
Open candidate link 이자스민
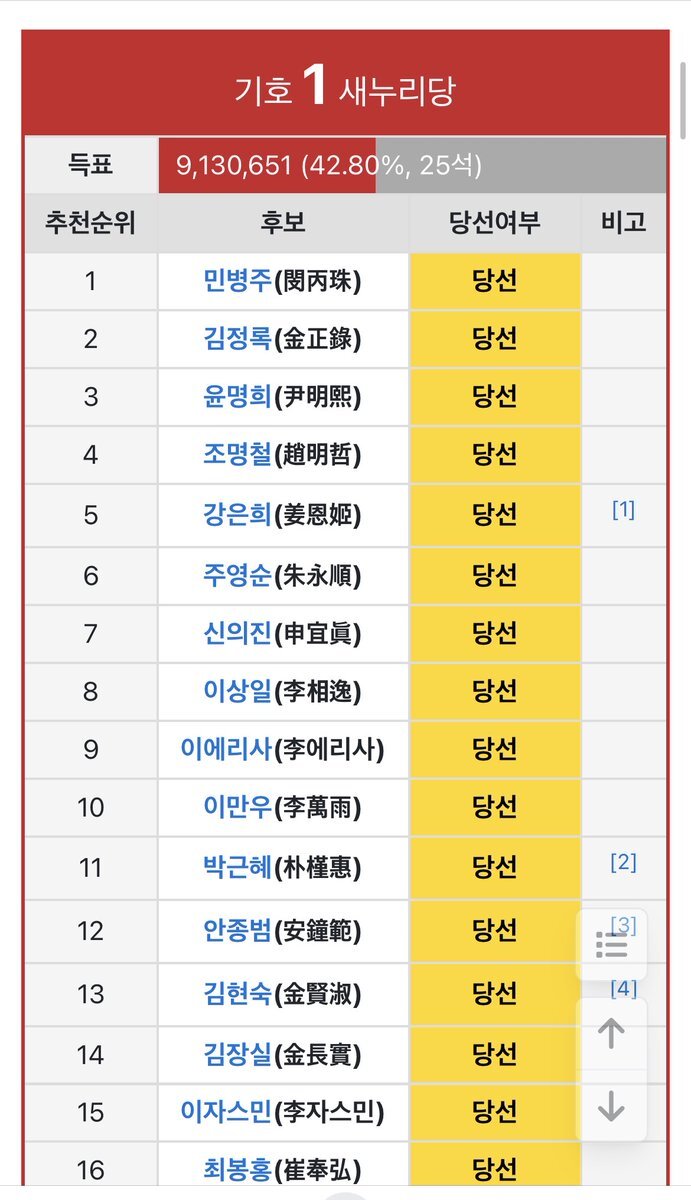[x=227, y=1111]
